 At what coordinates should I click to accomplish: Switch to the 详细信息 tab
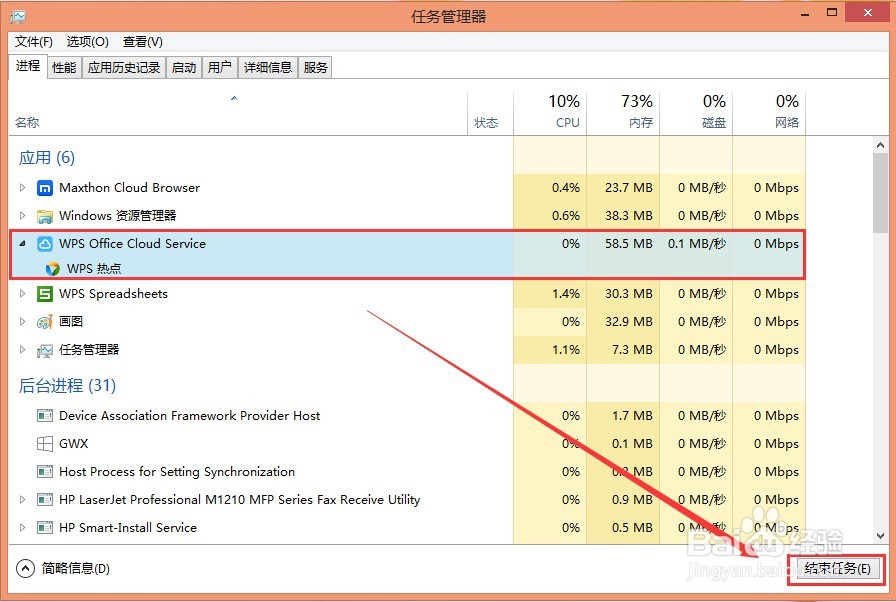click(x=268, y=67)
